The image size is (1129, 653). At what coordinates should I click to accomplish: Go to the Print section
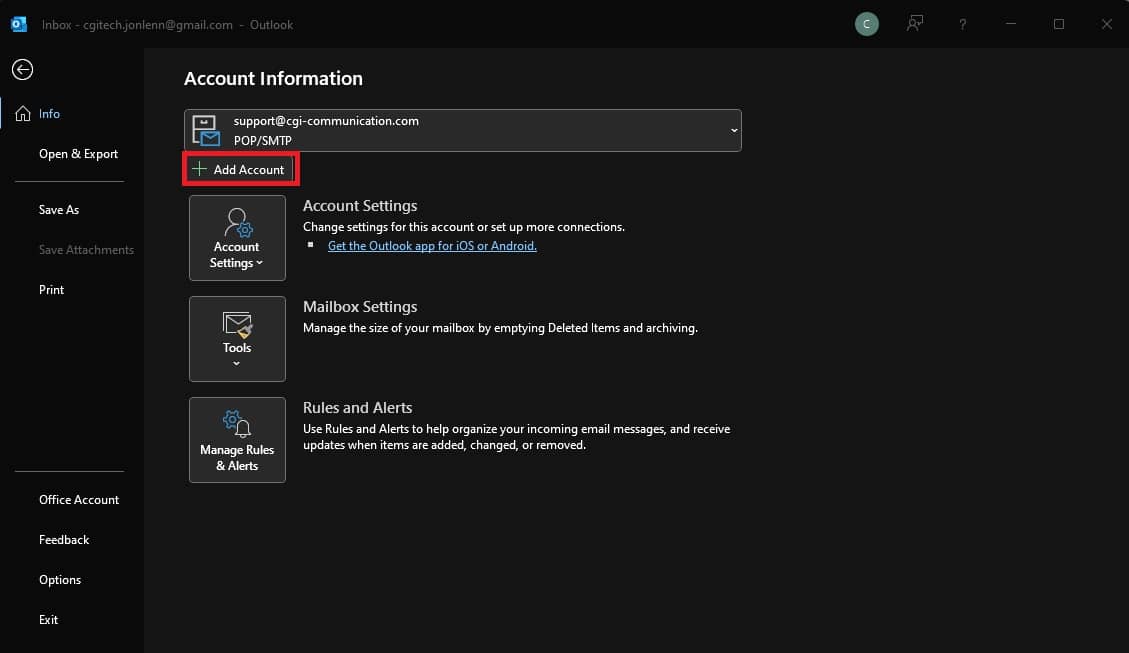(51, 289)
